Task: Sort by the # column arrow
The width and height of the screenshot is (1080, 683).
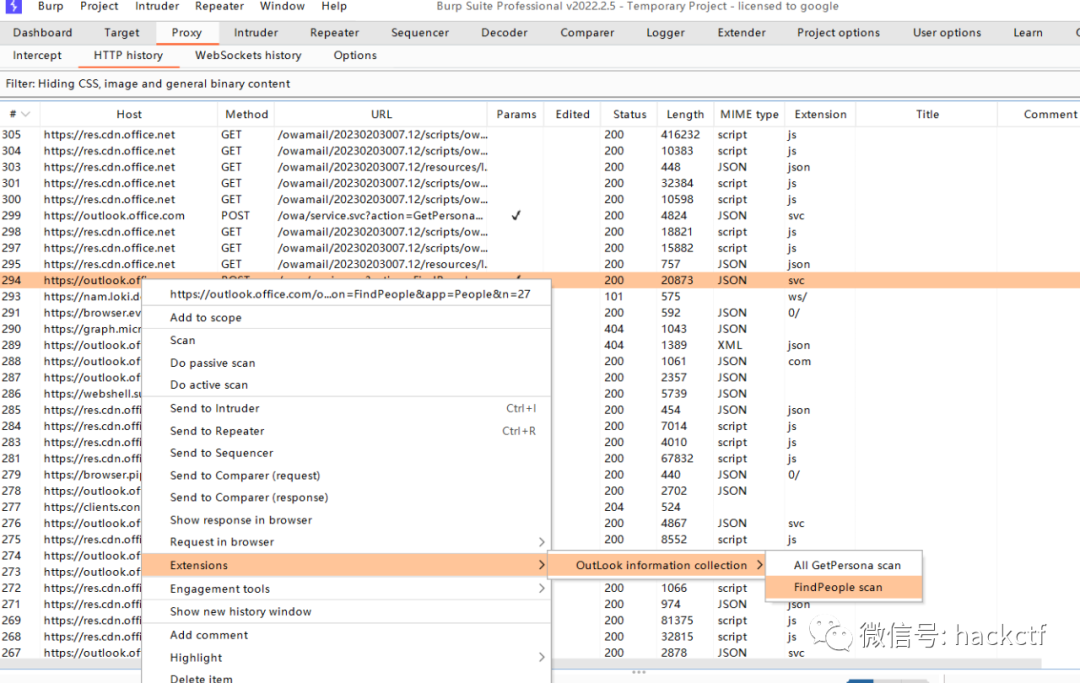Action: pyautogui.click(x=25, y=114)
